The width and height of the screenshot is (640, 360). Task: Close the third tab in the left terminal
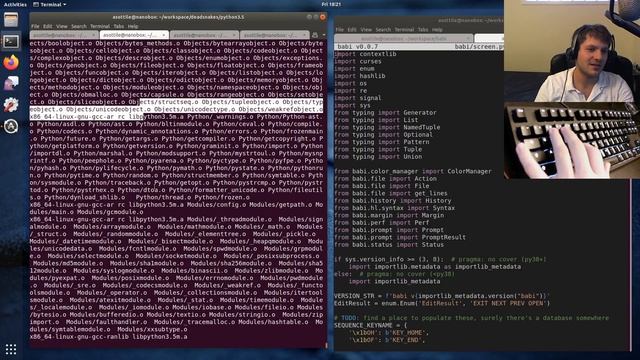[234, 35]
